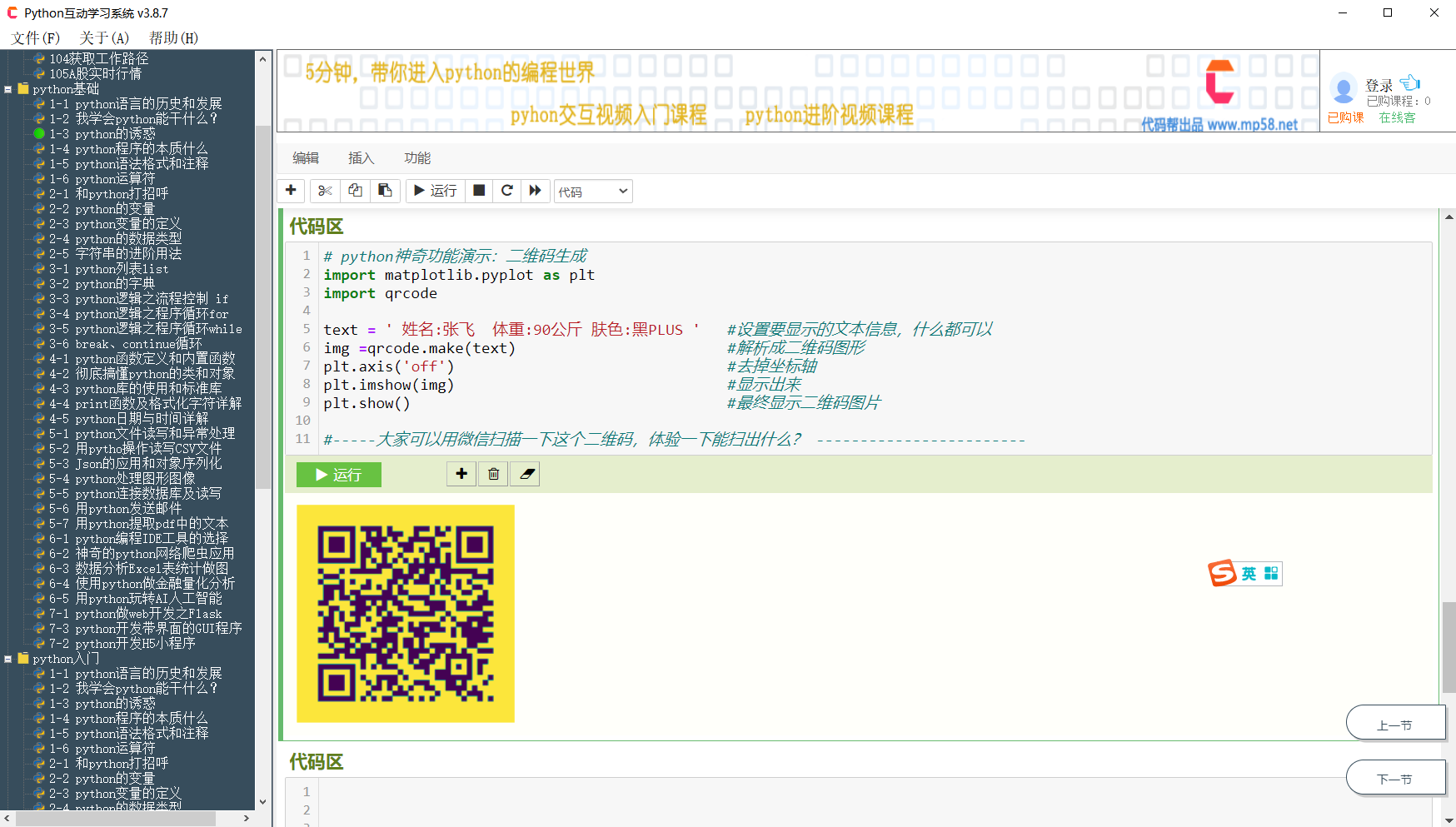Collapse the python基础 tree folder
Viewport: 1456px width, 827px height.
click(7, 89)
